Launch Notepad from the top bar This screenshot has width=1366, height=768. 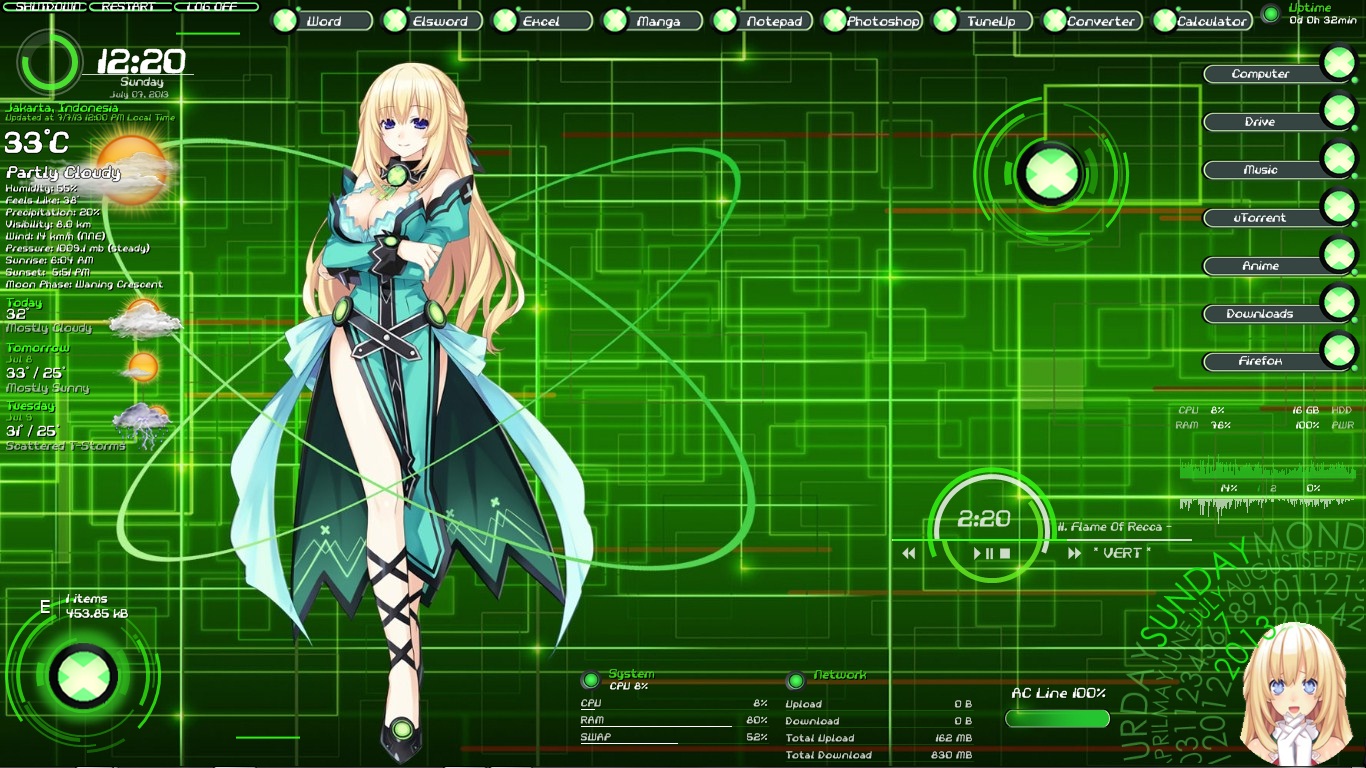pos(775,21)
